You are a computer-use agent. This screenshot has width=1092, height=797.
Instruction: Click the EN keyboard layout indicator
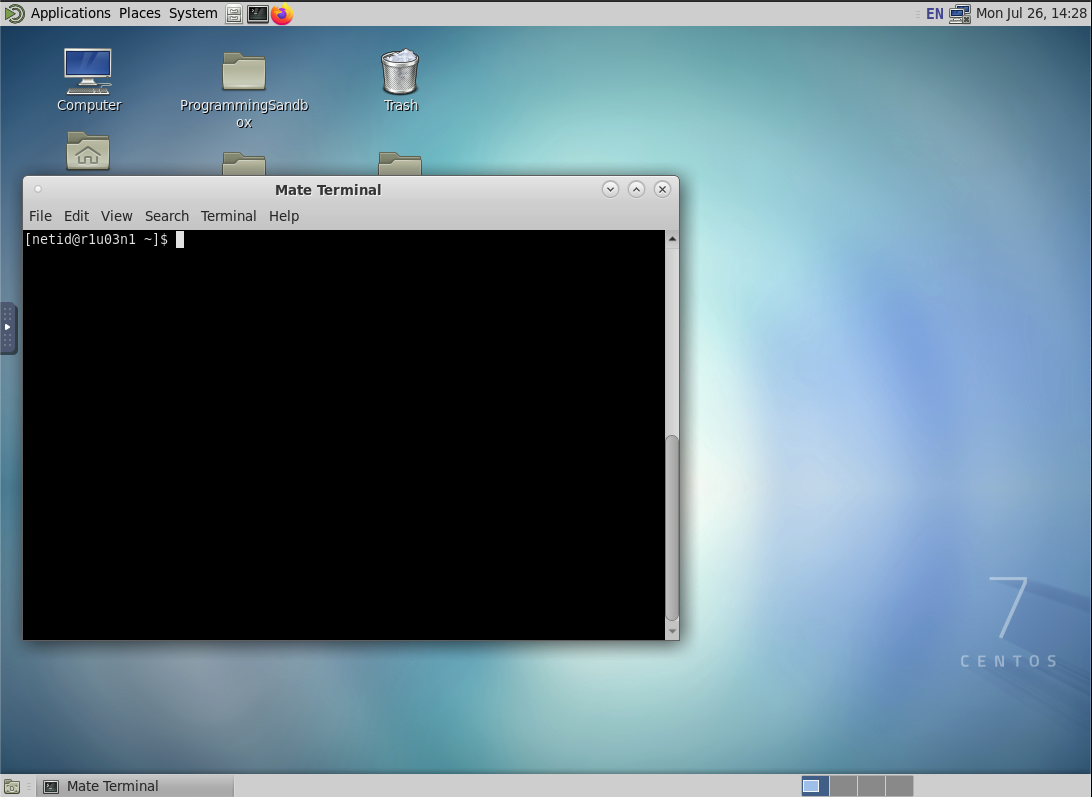tap(935, 14)
